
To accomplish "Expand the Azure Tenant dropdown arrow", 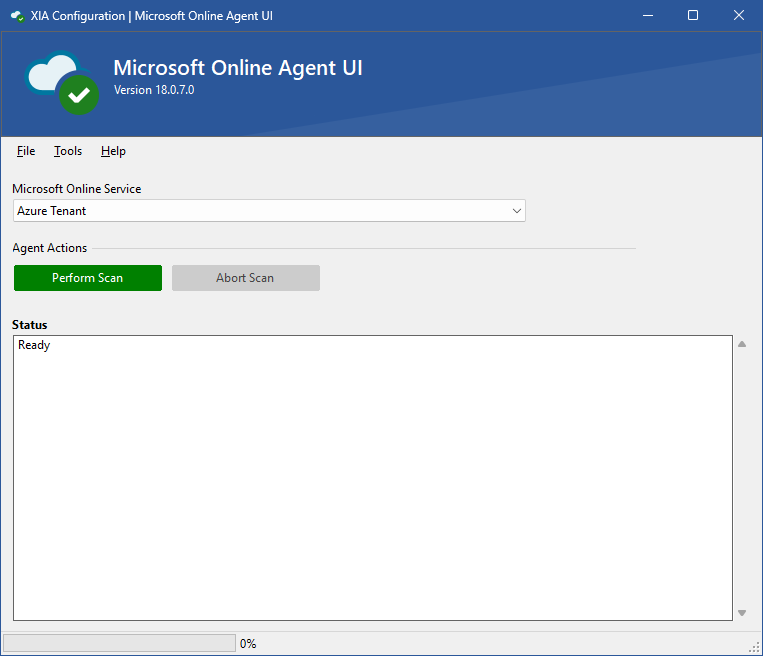I will 516,211.
